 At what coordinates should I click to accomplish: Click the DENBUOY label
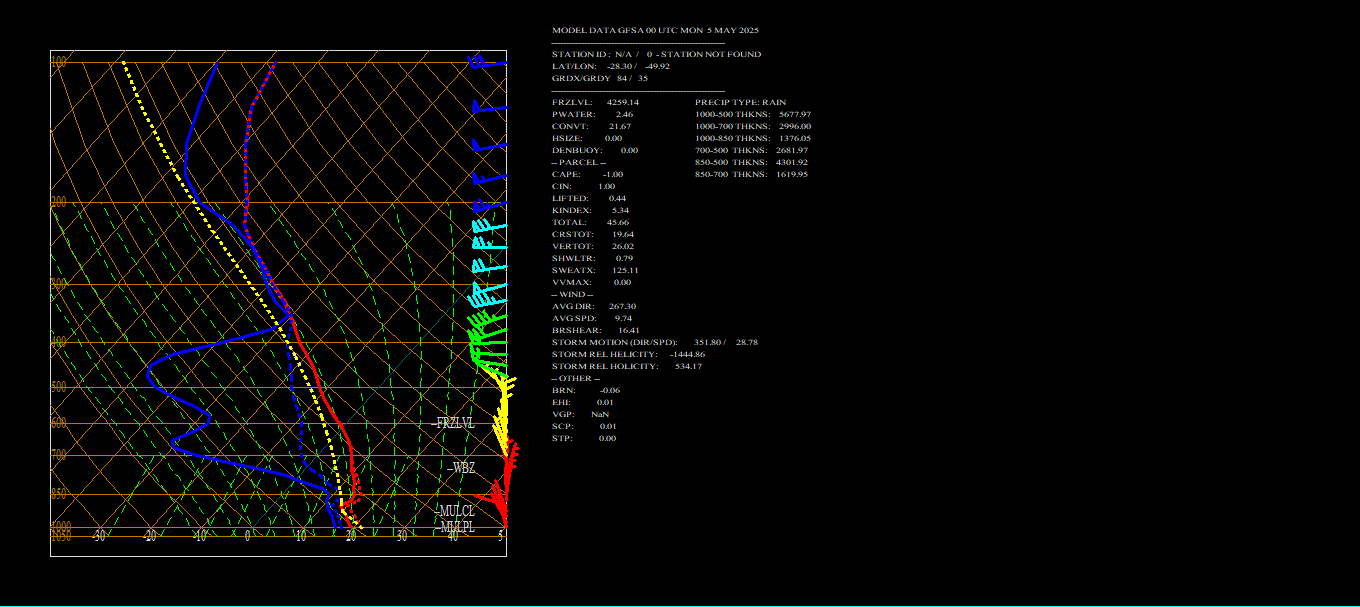pyautogui.click(x=574, y=150)
